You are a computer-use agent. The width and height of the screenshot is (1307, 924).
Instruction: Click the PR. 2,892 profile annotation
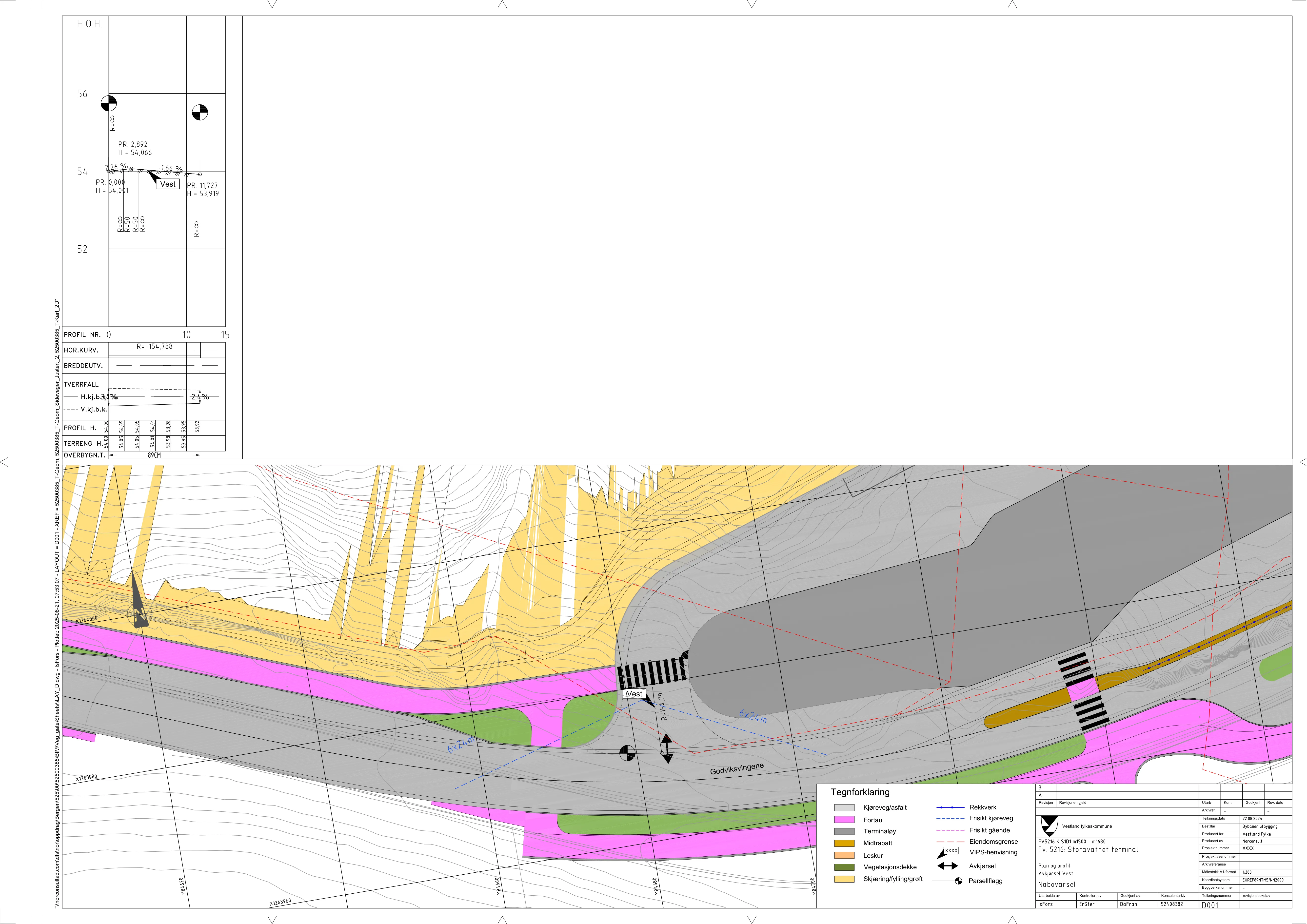133,145
